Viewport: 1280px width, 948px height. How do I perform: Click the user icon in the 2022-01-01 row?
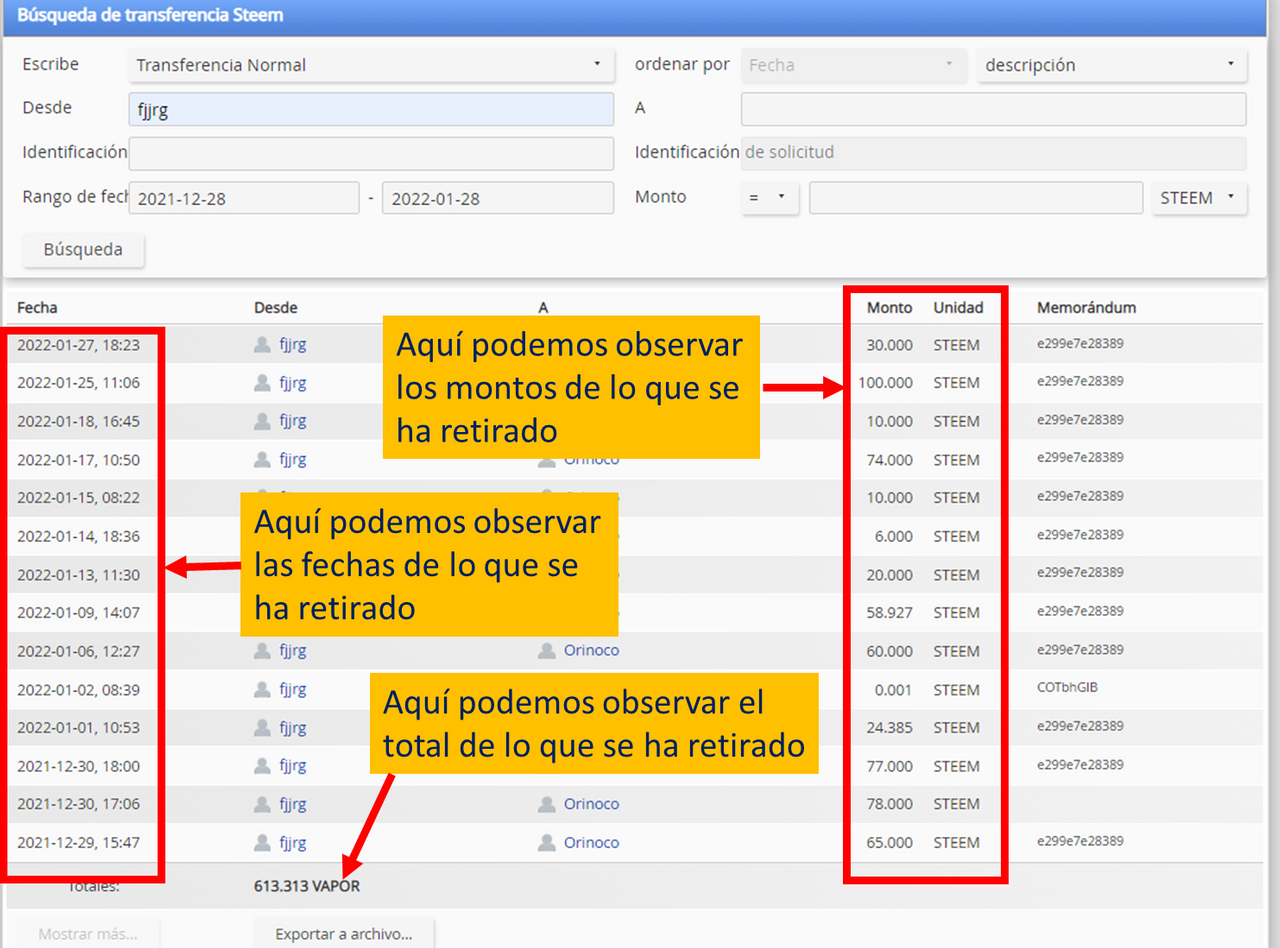coord(262,727)
